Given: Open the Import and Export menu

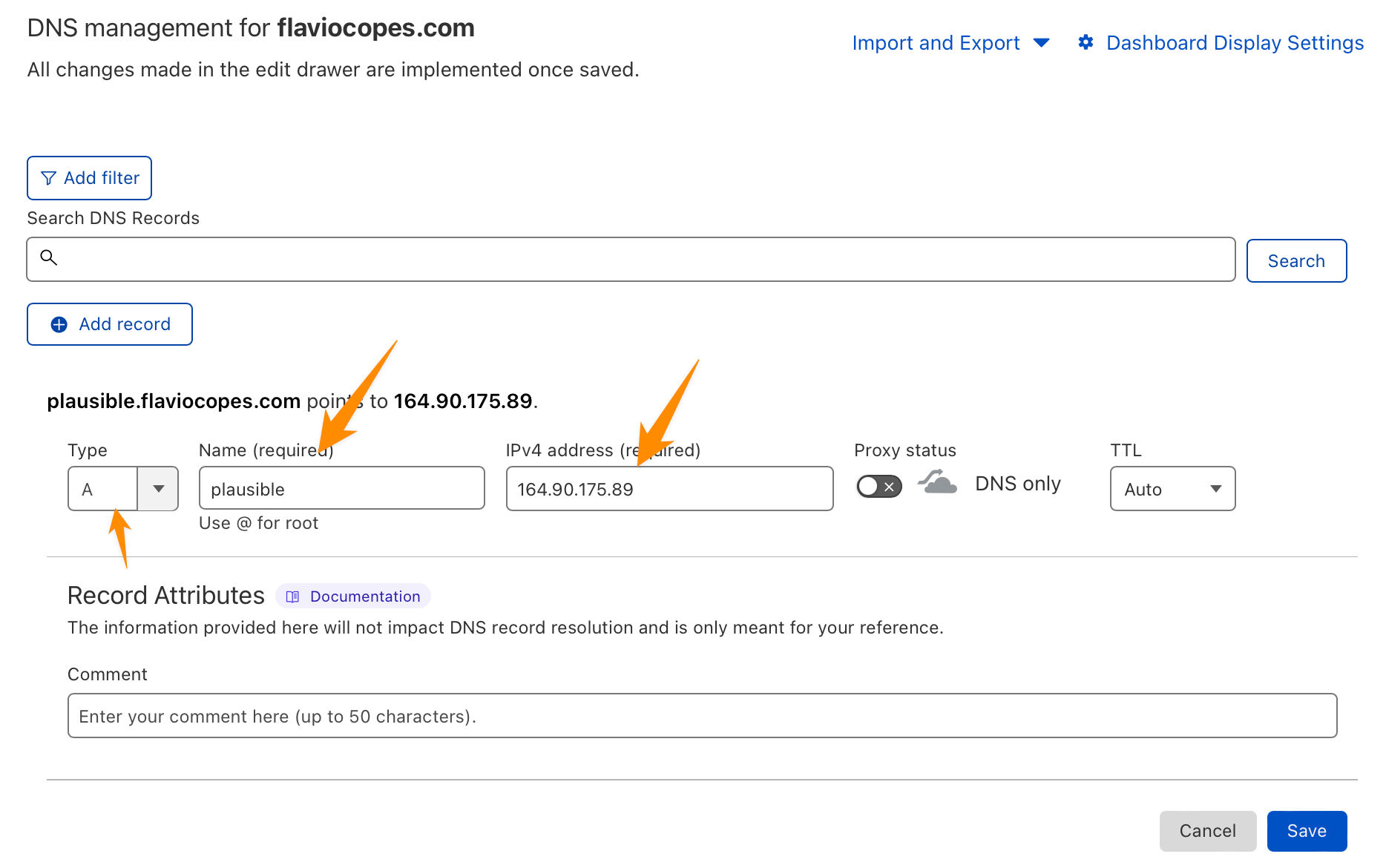Looking at the screenshot, I should [x=950, y=43].
